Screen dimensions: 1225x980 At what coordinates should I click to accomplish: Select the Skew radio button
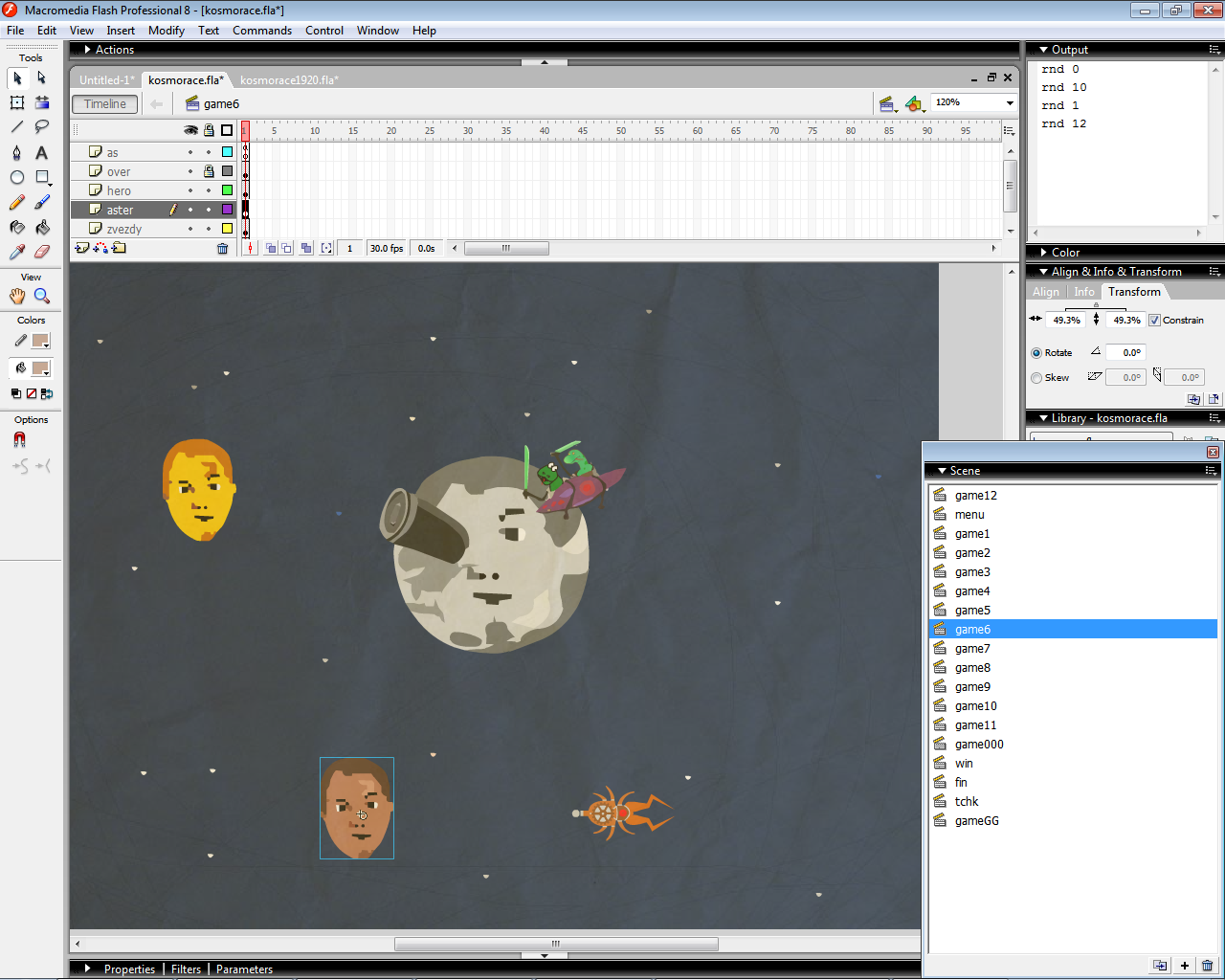click(1036, 378)
